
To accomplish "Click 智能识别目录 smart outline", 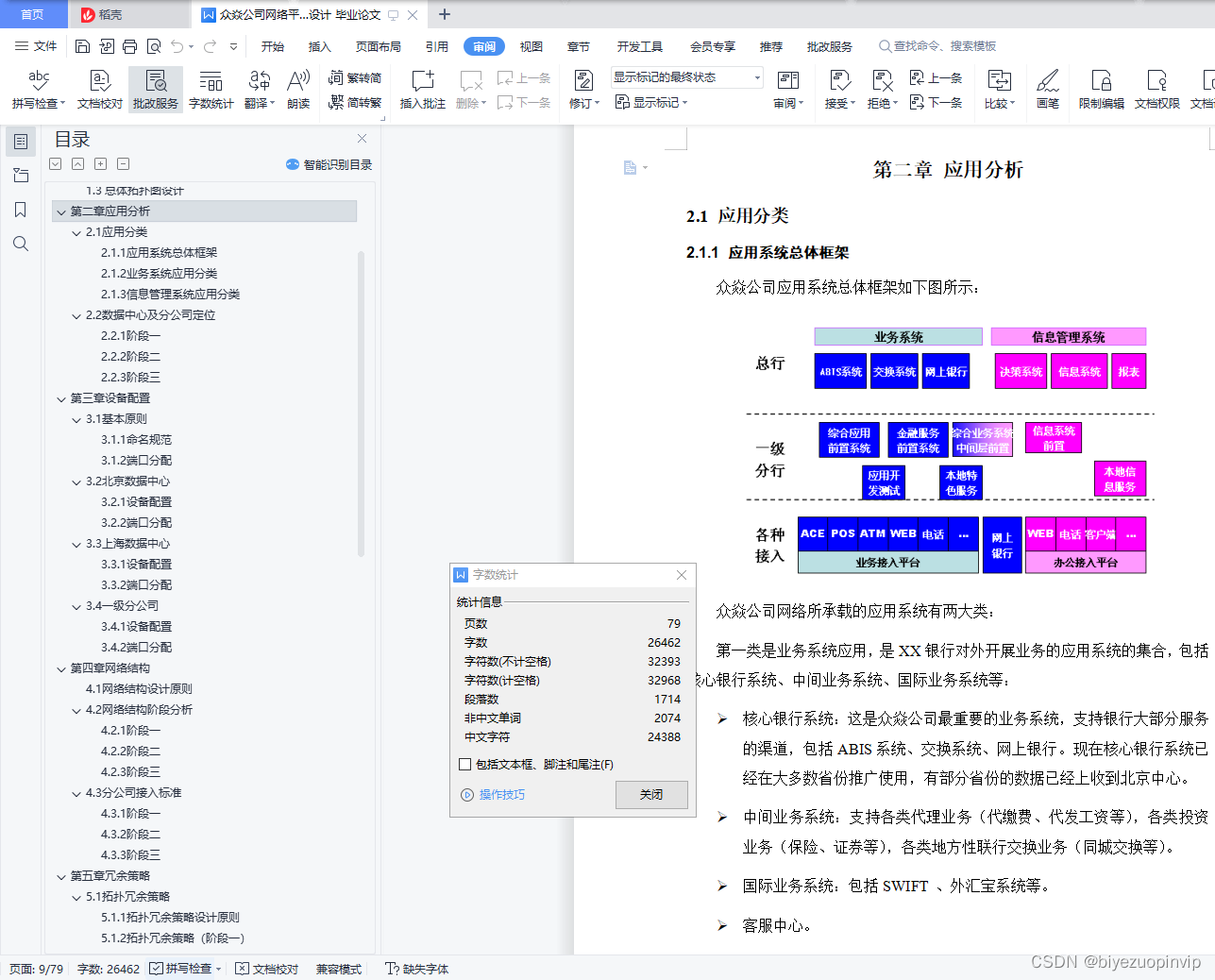I will pyautogui.click(x=329, y=164).
